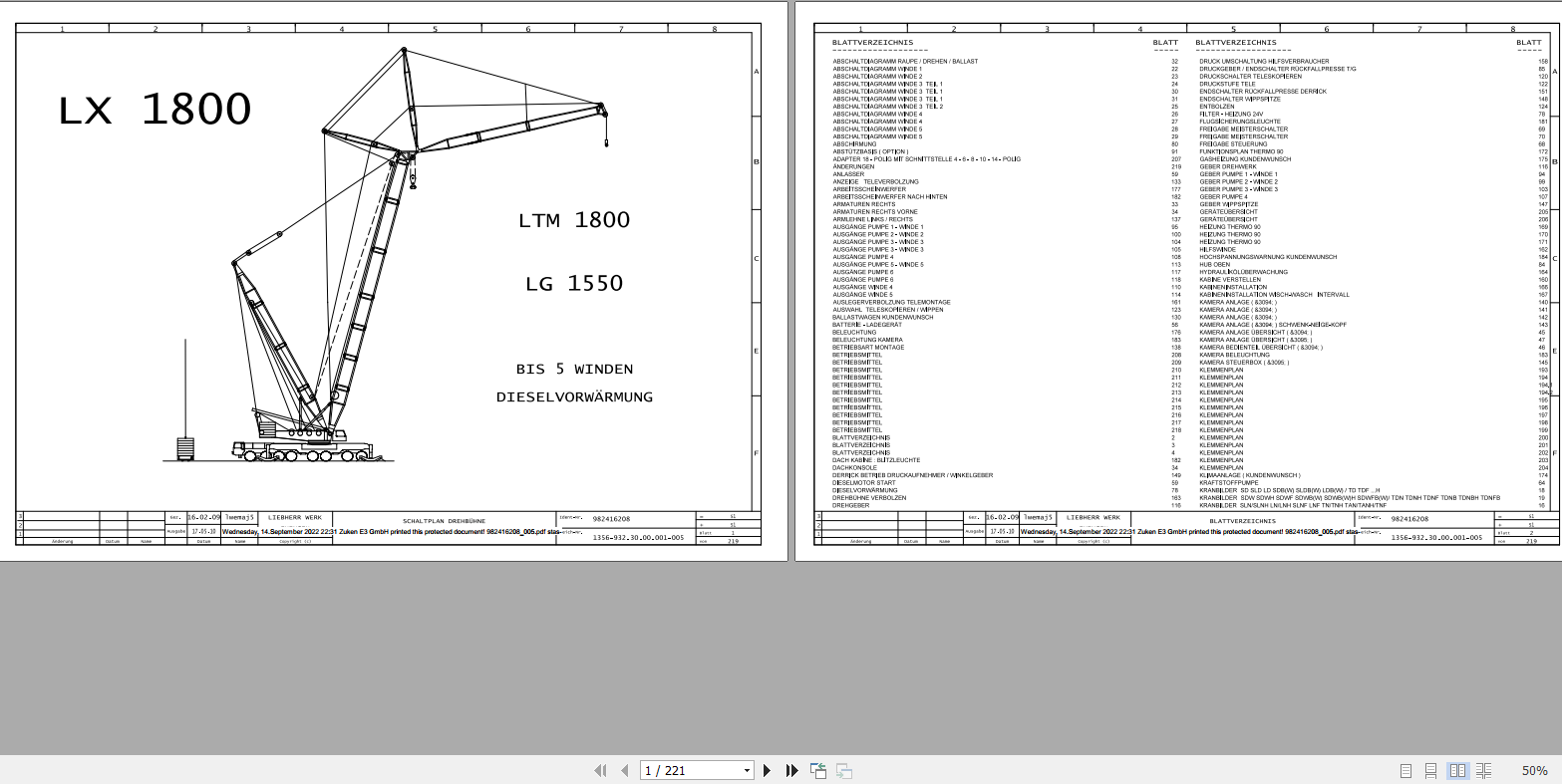1562x784 pixels.
Task: Toggle off the highlighted two-page mode
Action: coord(1457,770)
